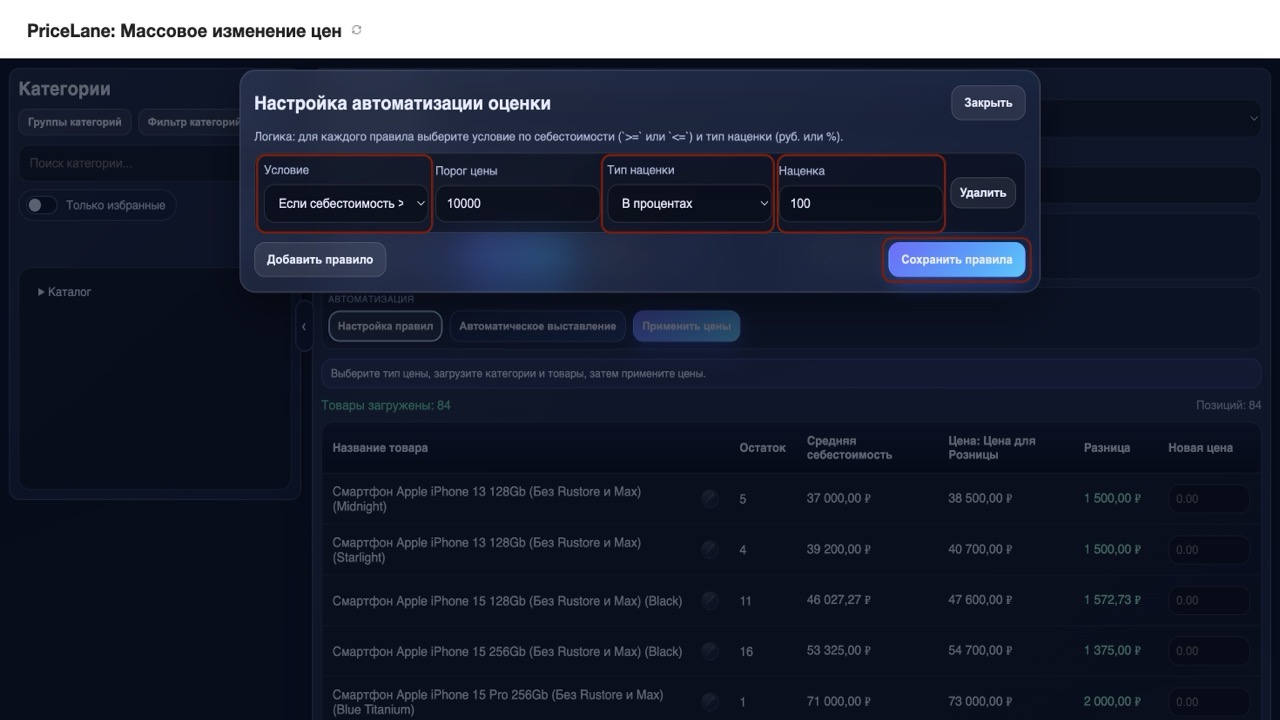Collapse the categories sidebar with the chevron handle
Image resolution: width=1280 pixels, height=720 pixels.
pyautogui.click(x=304, y=328)
